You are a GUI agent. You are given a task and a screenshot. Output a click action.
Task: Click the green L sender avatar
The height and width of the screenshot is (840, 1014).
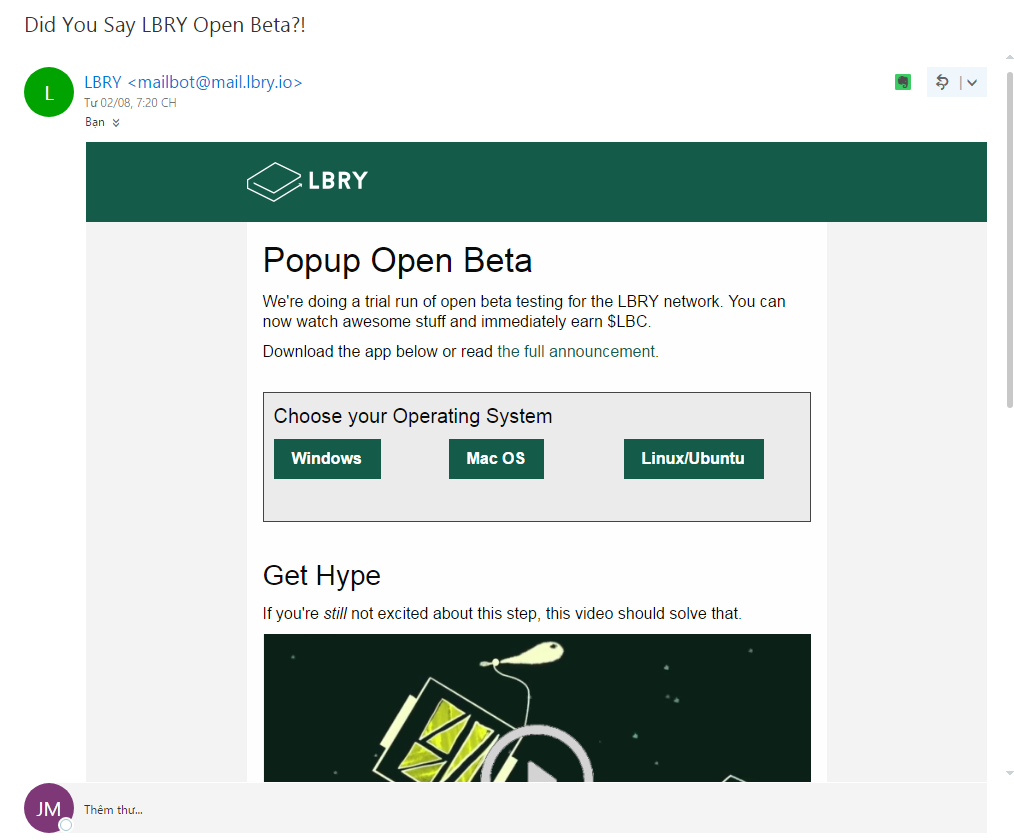tap(49, 92)
